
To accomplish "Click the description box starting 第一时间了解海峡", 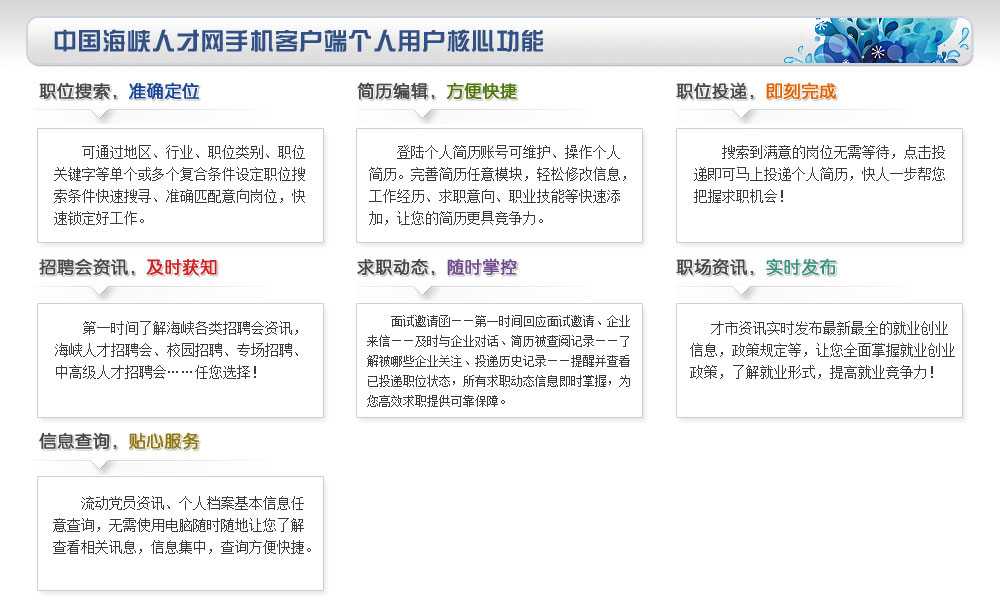I will 180,361.
